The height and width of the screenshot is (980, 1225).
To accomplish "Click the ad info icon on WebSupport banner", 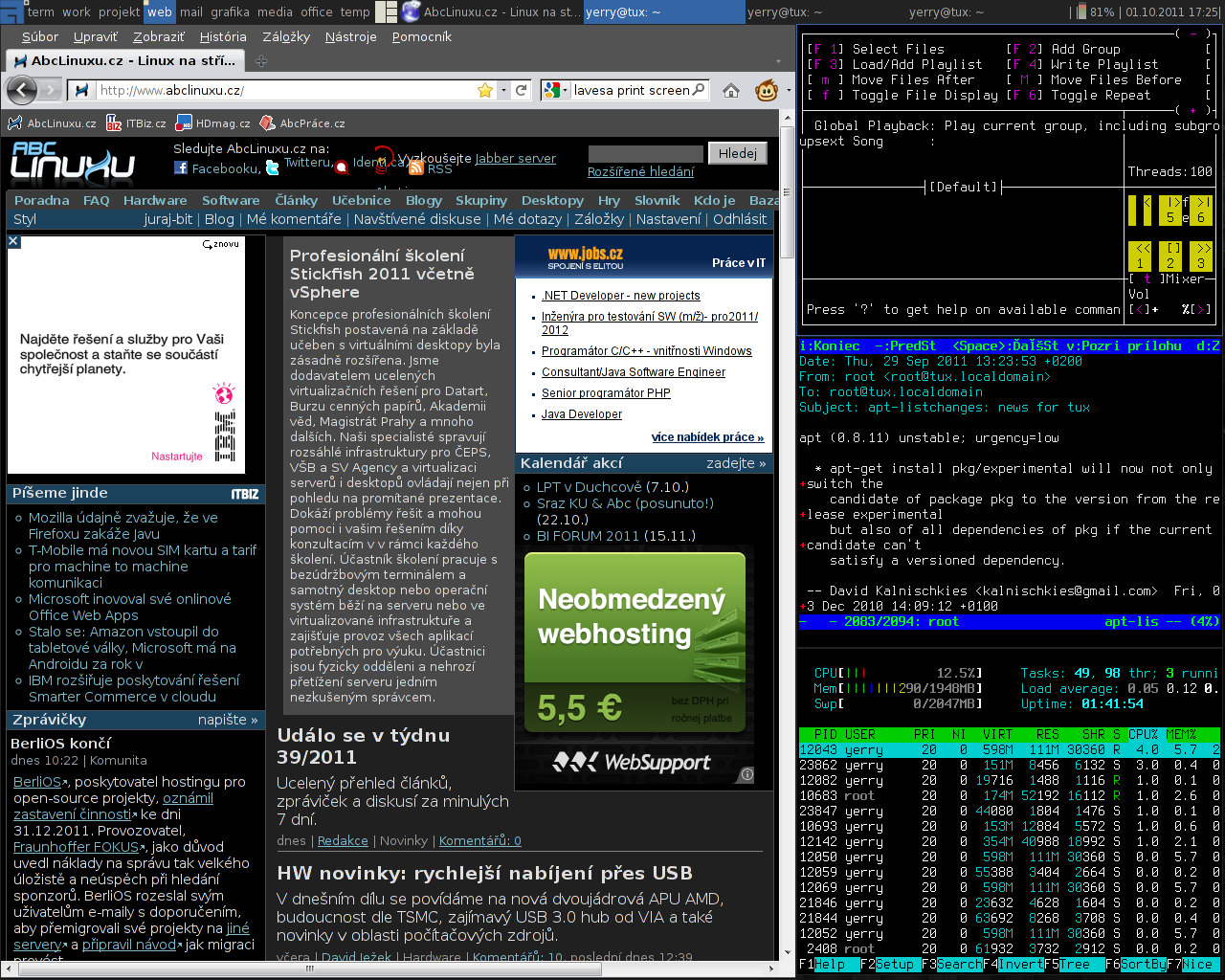I will click(746, 774).
